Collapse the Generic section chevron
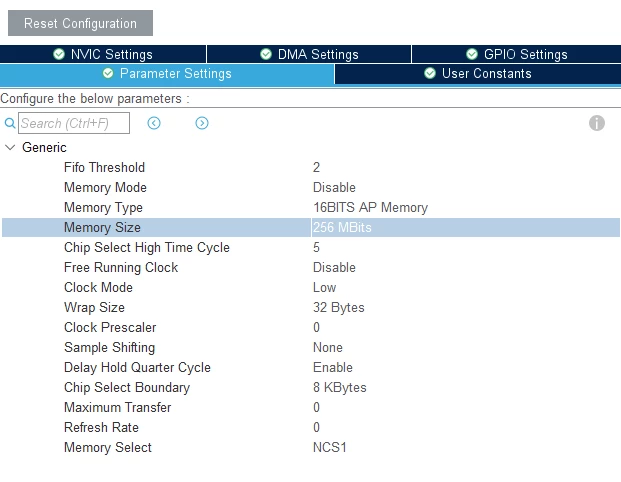 [x=10, y=148]
